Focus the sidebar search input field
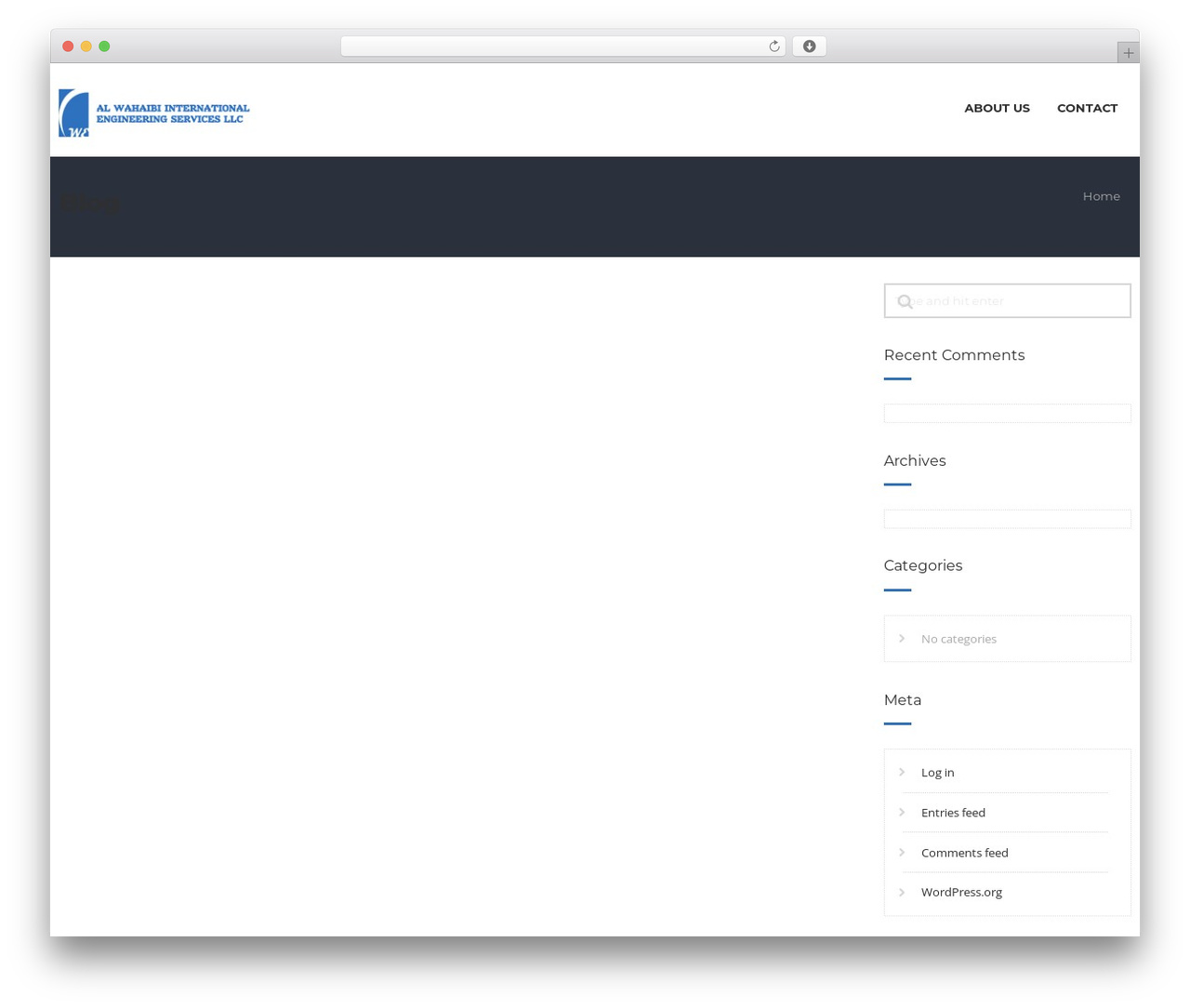Screen dimensions: 1190x1008 coord(1007,300)
